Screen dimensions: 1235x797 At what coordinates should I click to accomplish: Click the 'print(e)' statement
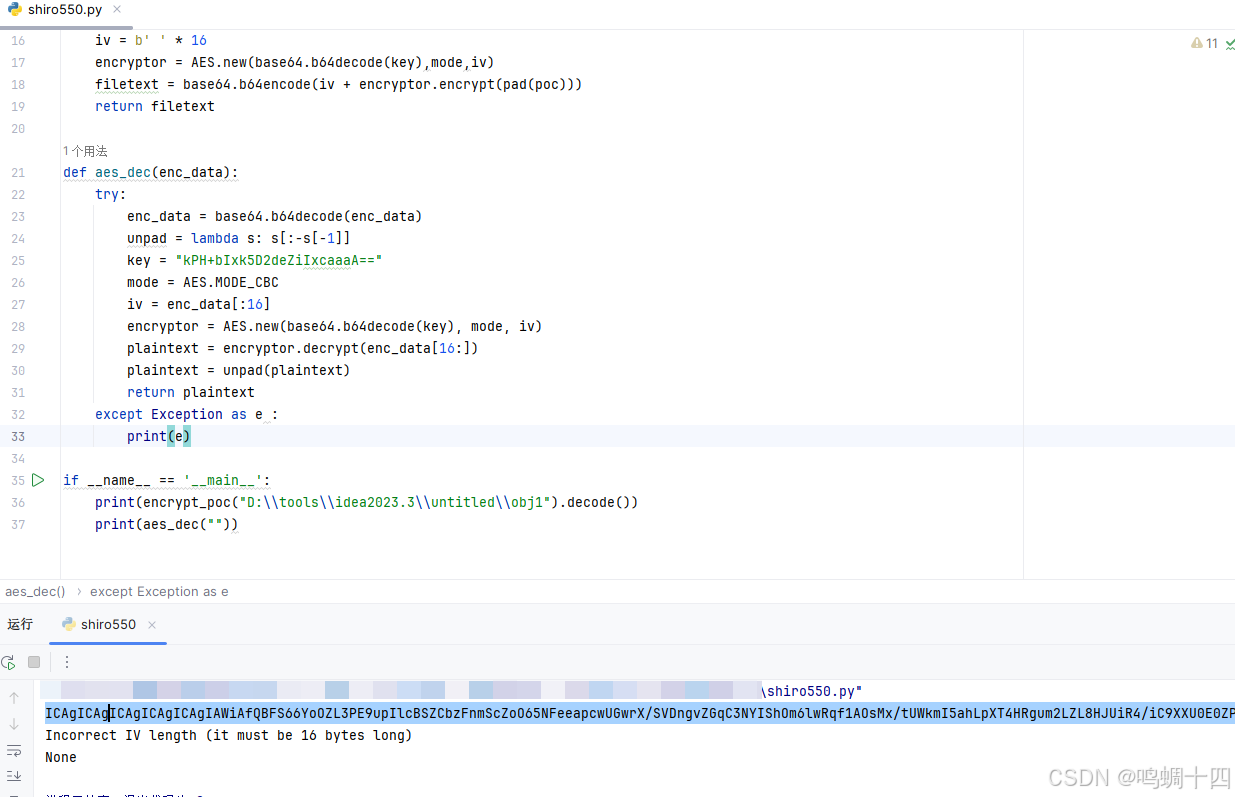click(159, 436)
